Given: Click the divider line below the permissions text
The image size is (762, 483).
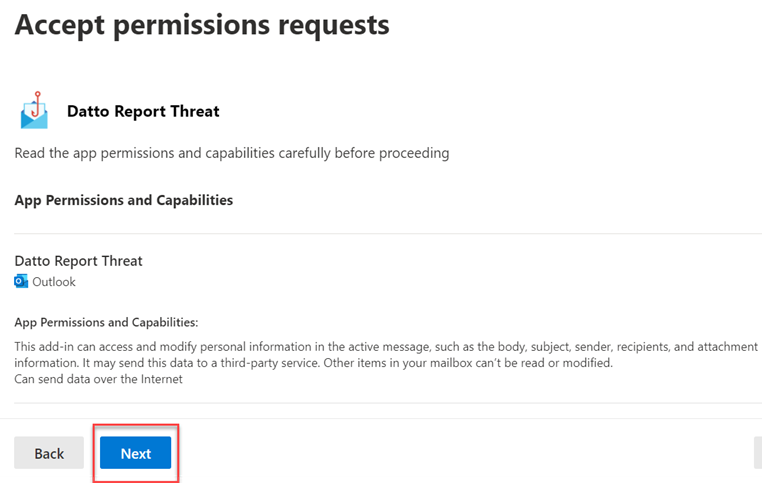Looking at the screenshot, I should click(388, 403).
